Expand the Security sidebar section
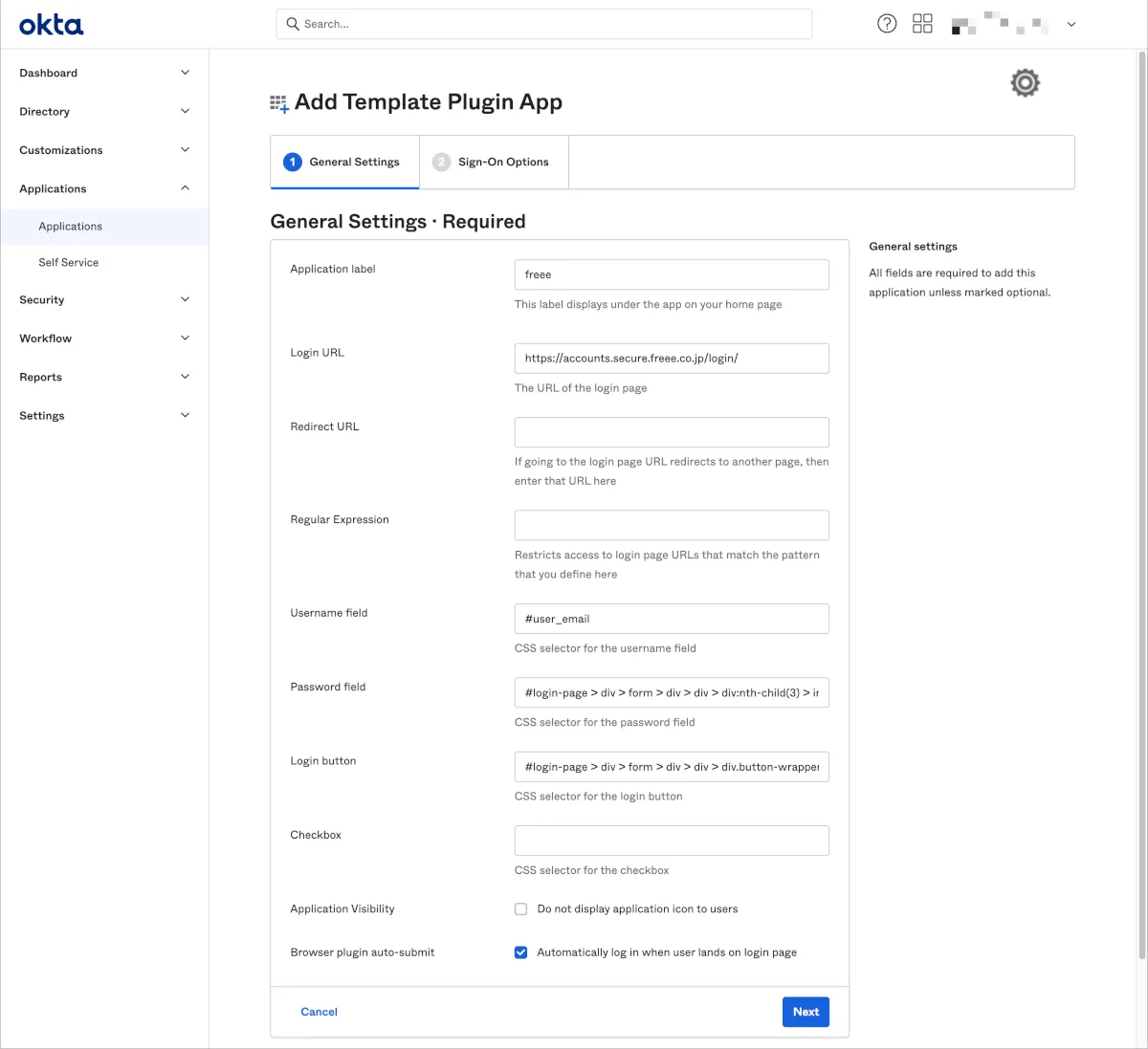This screenshot has height=1049, width=1148. (185, 299)
